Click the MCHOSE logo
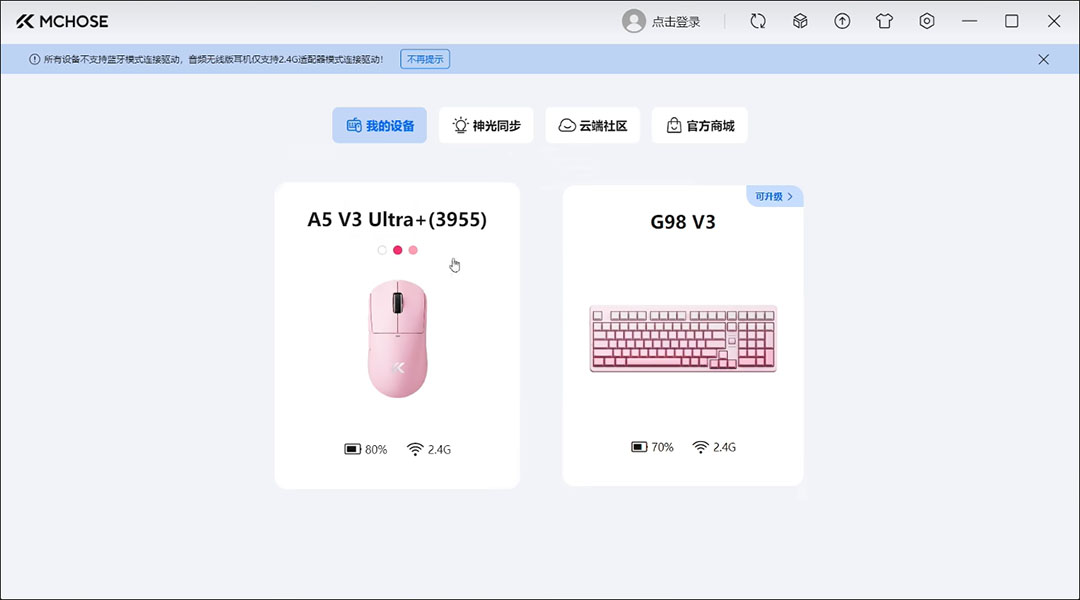This screenshot has height=600, width=1080. [x=62, y=21]
